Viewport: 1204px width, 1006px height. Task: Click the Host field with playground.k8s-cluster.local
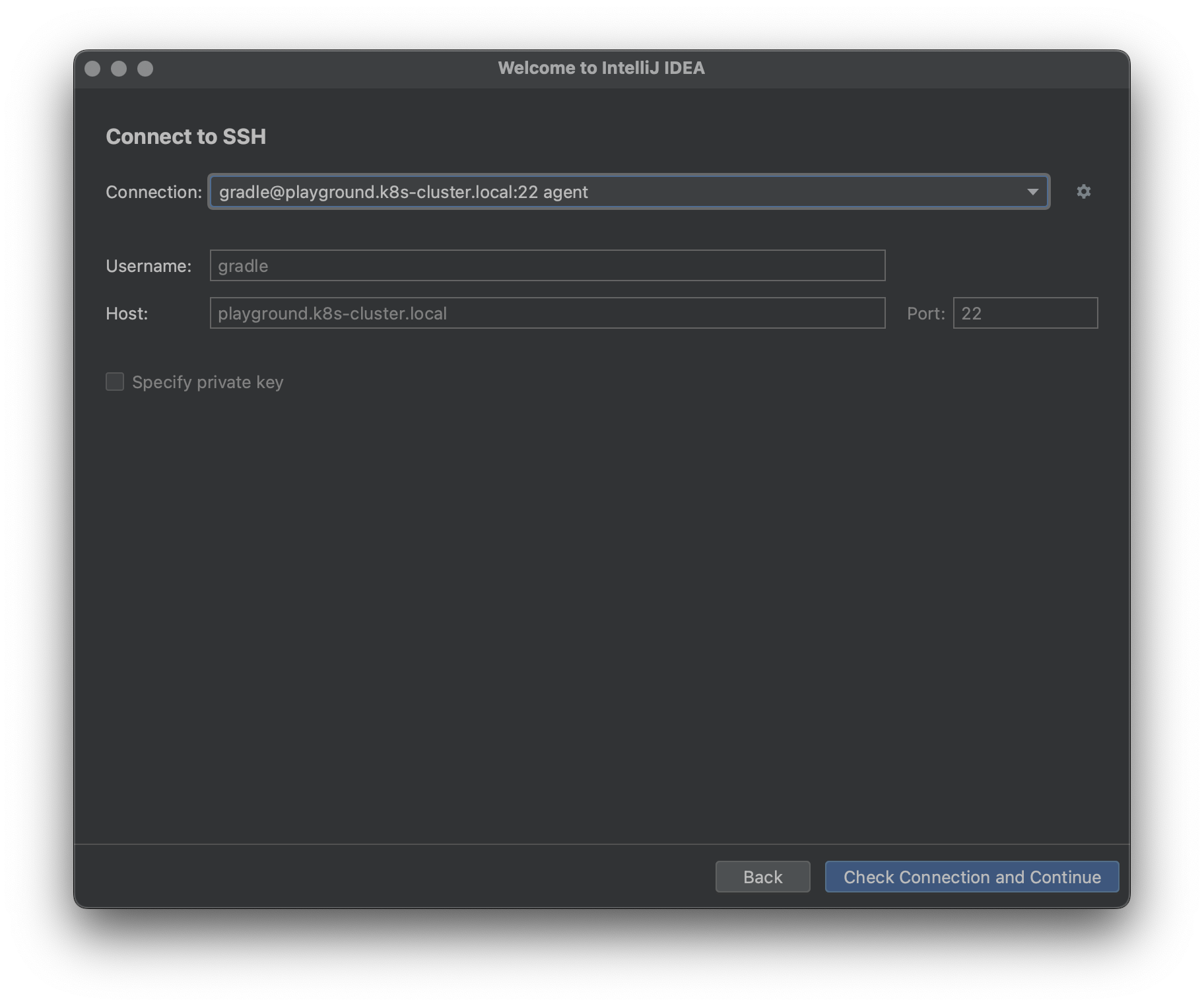pyautogui.click(x=547, y=313)
